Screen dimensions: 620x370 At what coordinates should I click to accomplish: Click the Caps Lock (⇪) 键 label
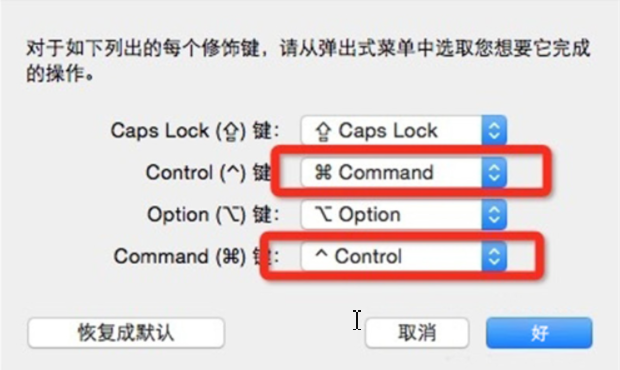195,131
